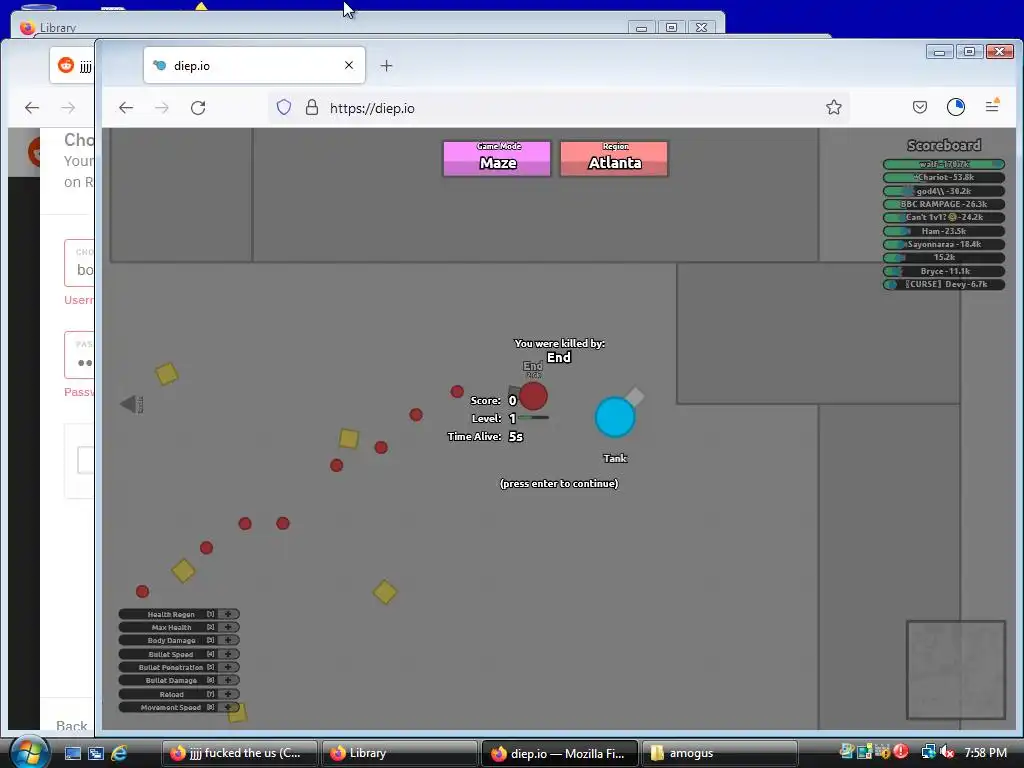Screen dimensions: 1024x768
Task: Open a new tab with the plus
Action: coord(386,65)
